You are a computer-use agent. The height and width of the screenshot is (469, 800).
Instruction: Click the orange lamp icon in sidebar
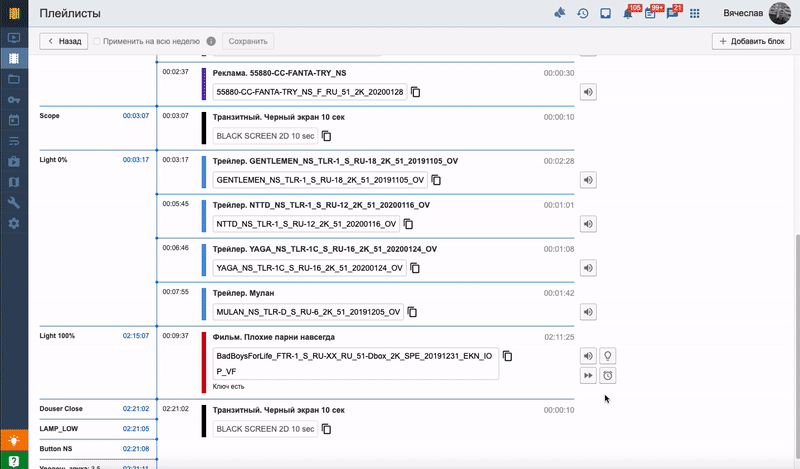pyautogui.click(x=14, y=440)
